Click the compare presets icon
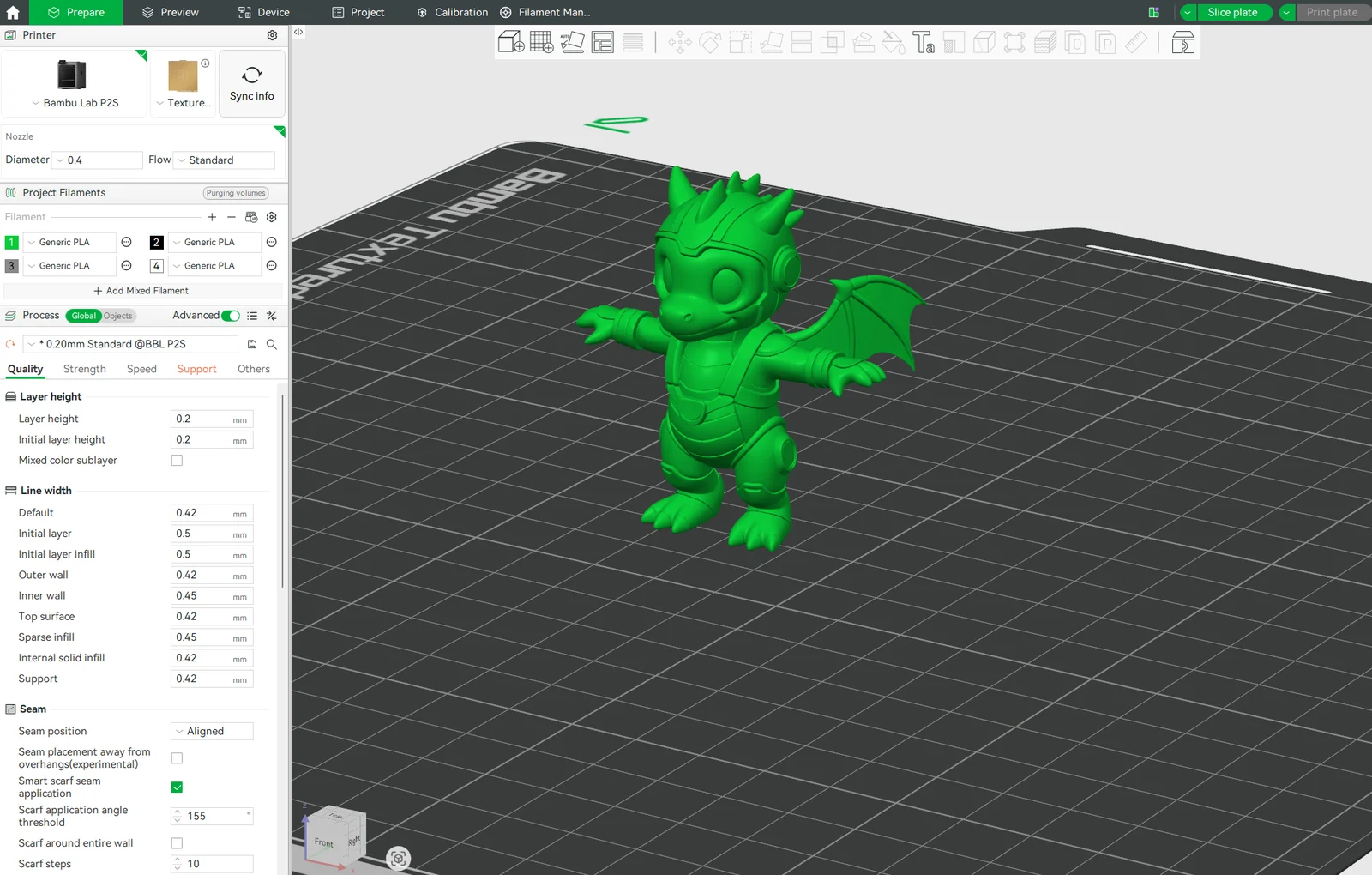 point(272,316)
